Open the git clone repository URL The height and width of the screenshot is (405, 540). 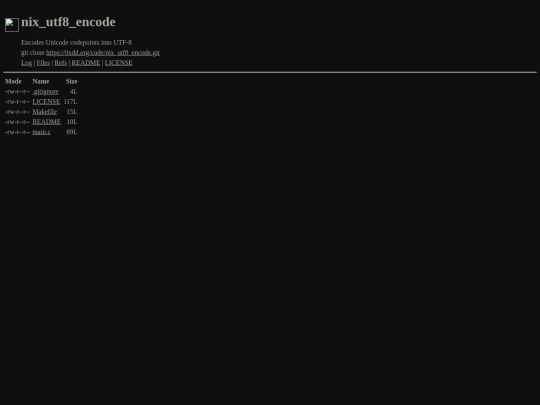coord(103,53)
